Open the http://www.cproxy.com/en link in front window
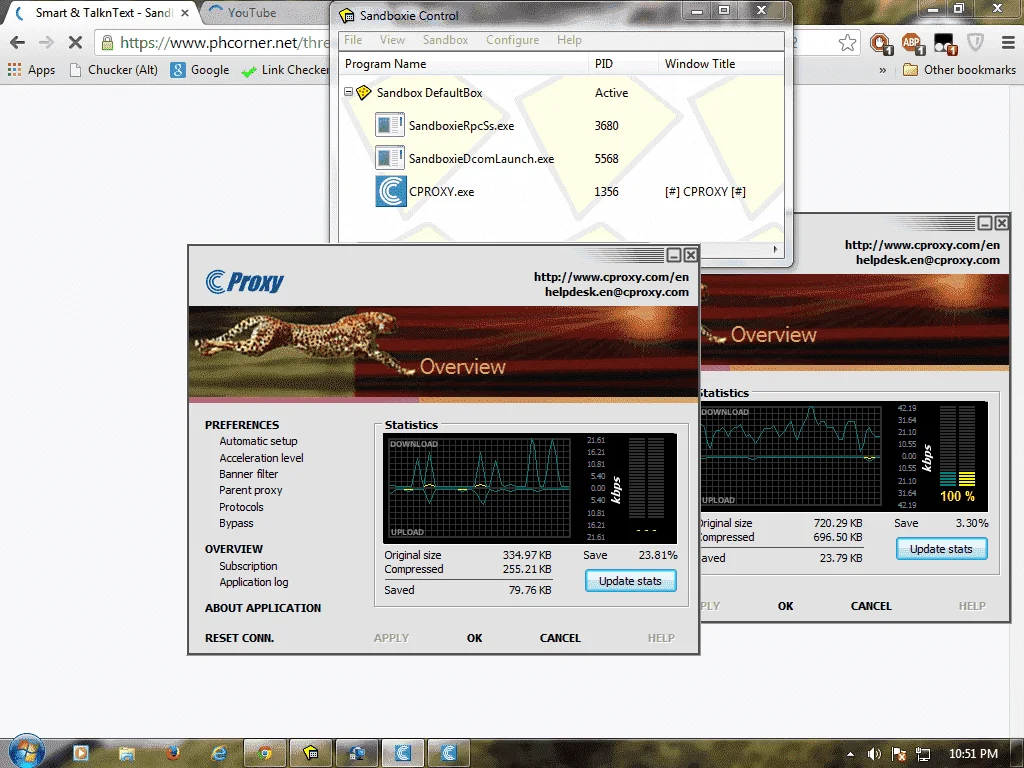Viewport: 1024px width, 768px height. point(611,277)
